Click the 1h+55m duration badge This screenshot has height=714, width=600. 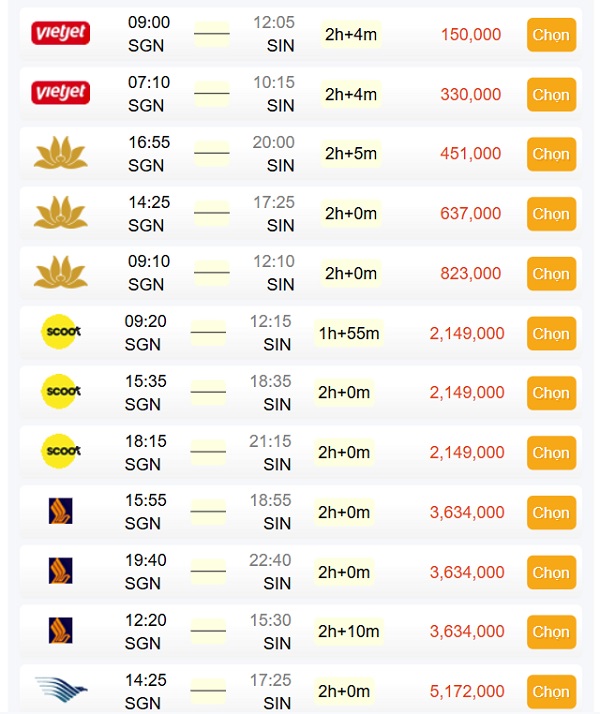349,333
